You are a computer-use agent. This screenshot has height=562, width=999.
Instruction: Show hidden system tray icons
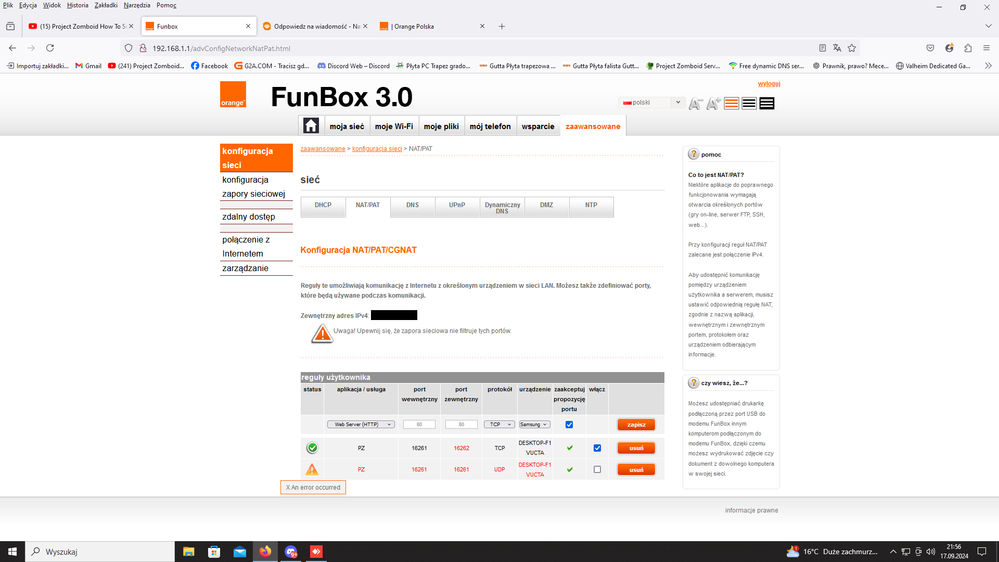tap(893, 552)
